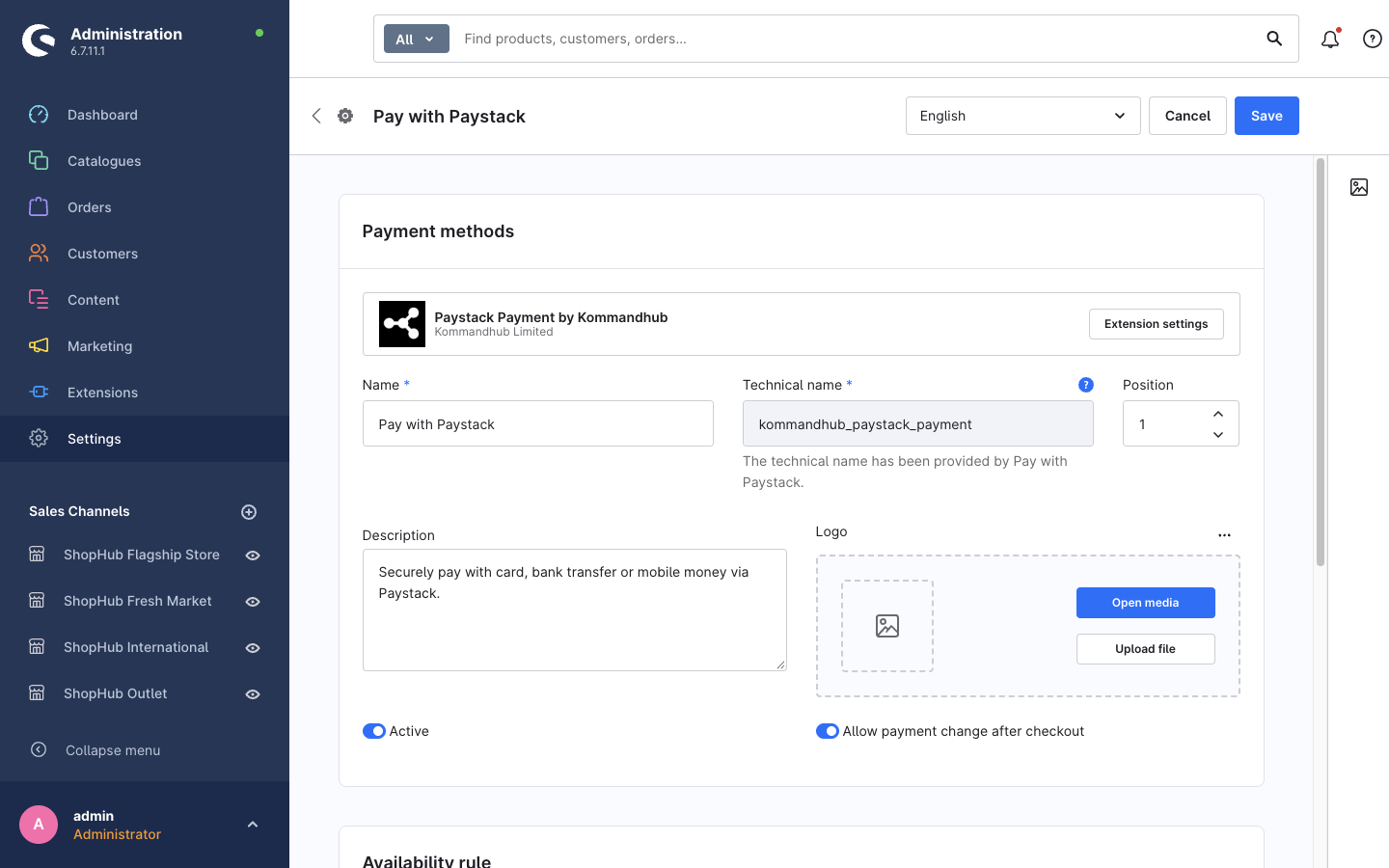Open Marketing menu item

145,346
